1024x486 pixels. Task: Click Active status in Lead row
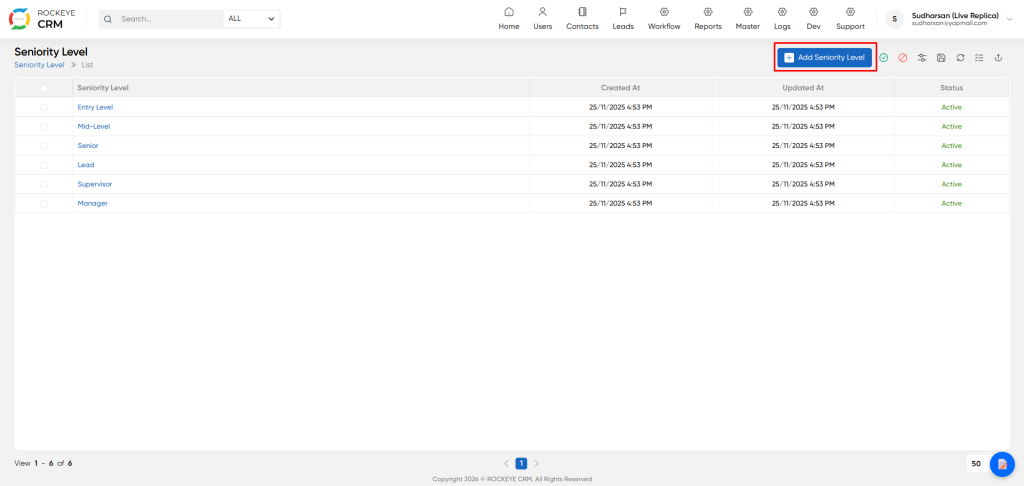(x=952, y=165)
